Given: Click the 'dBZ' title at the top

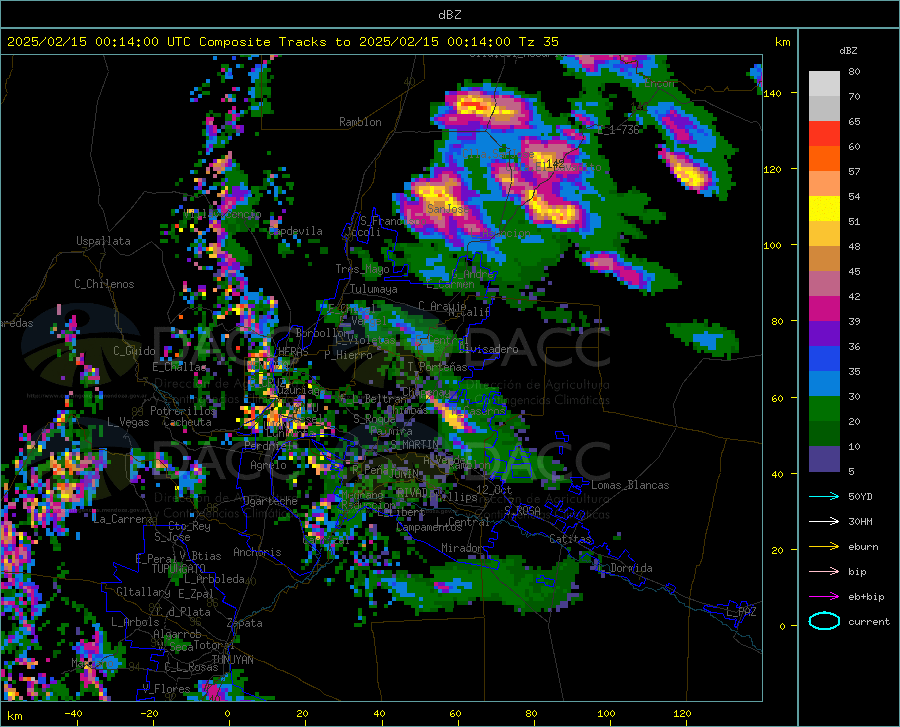Looking at the screenshot, I should pos(449,15).
